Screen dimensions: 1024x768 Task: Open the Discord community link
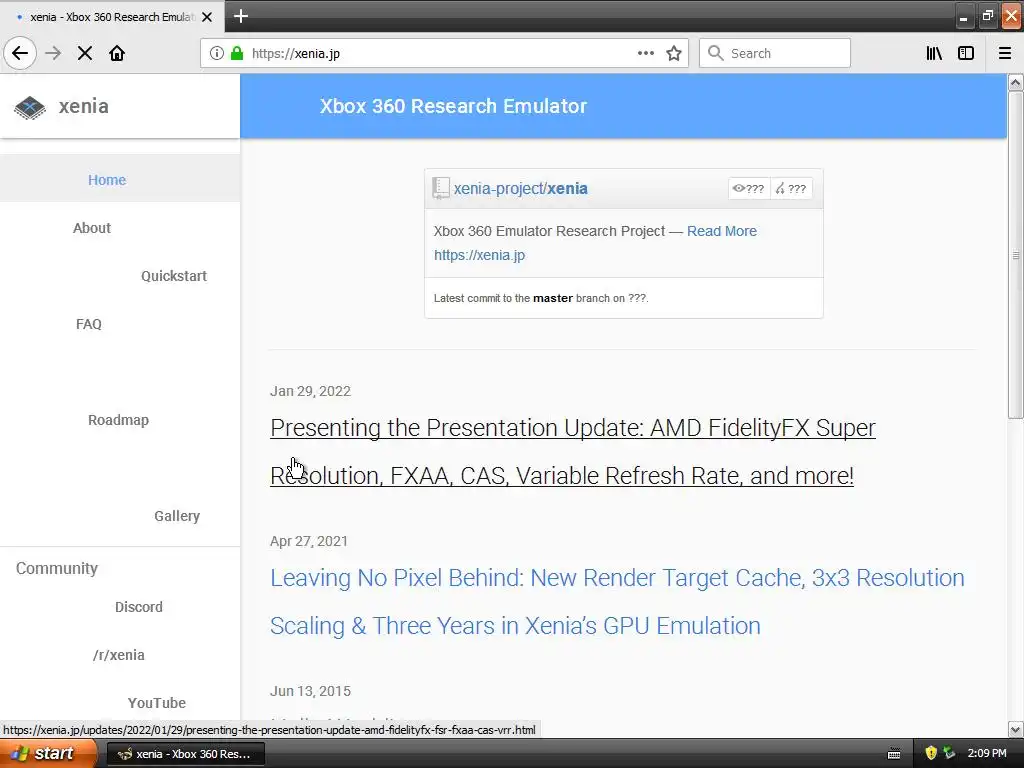138,607
